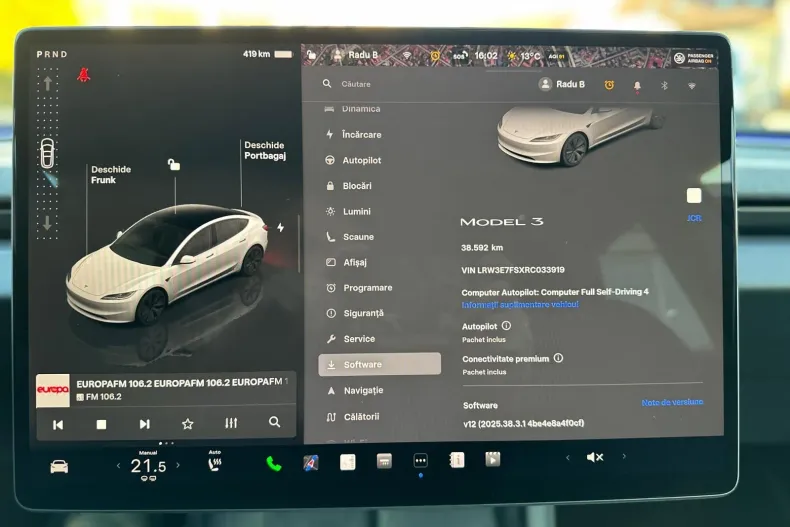Tap the 419 km range battery indicator
This screenshot has width=790, height=527.
(x=268, y=54)
